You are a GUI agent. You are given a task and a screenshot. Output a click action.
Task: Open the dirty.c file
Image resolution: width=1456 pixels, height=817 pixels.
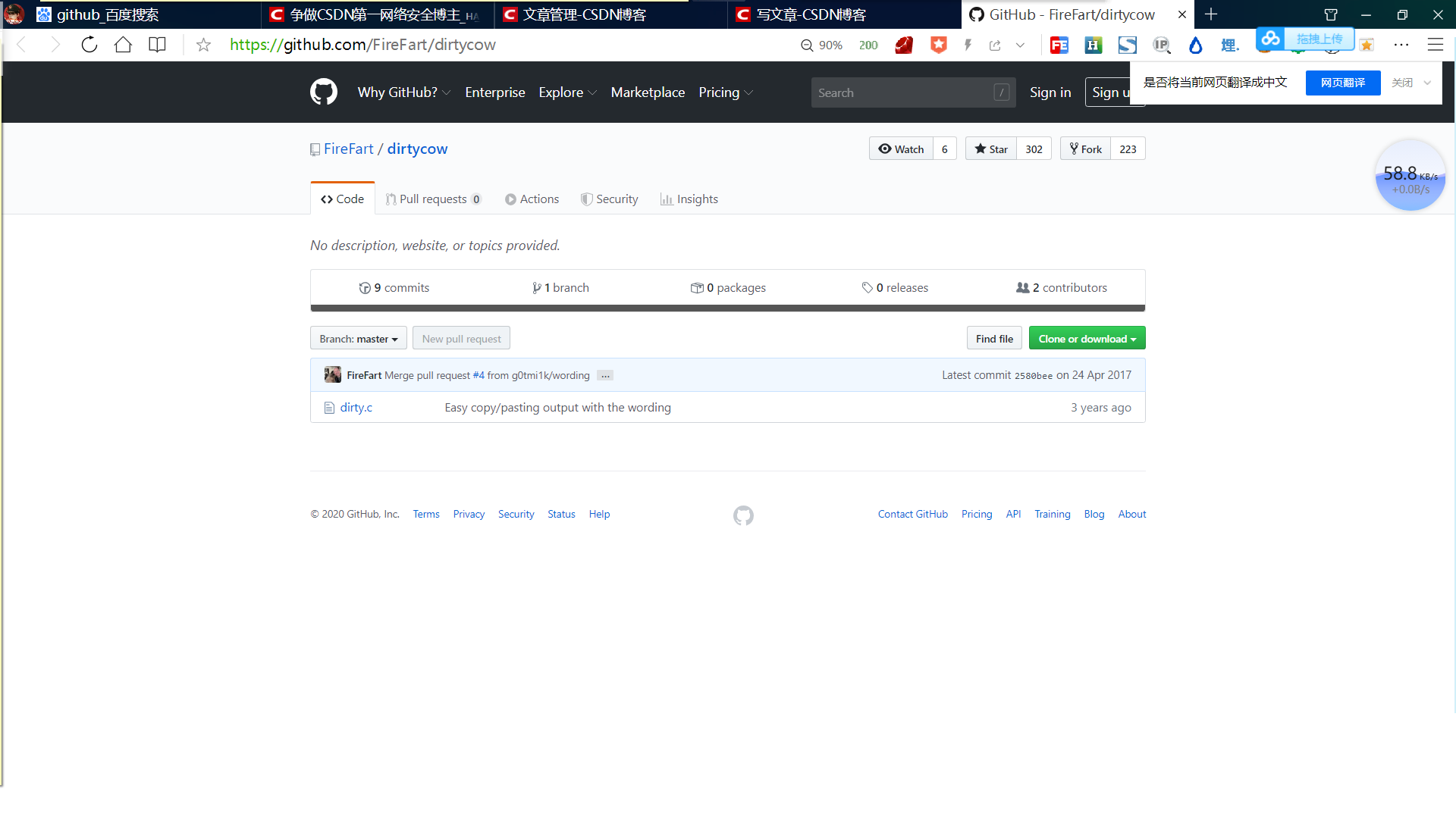click(x=356, y=407)
